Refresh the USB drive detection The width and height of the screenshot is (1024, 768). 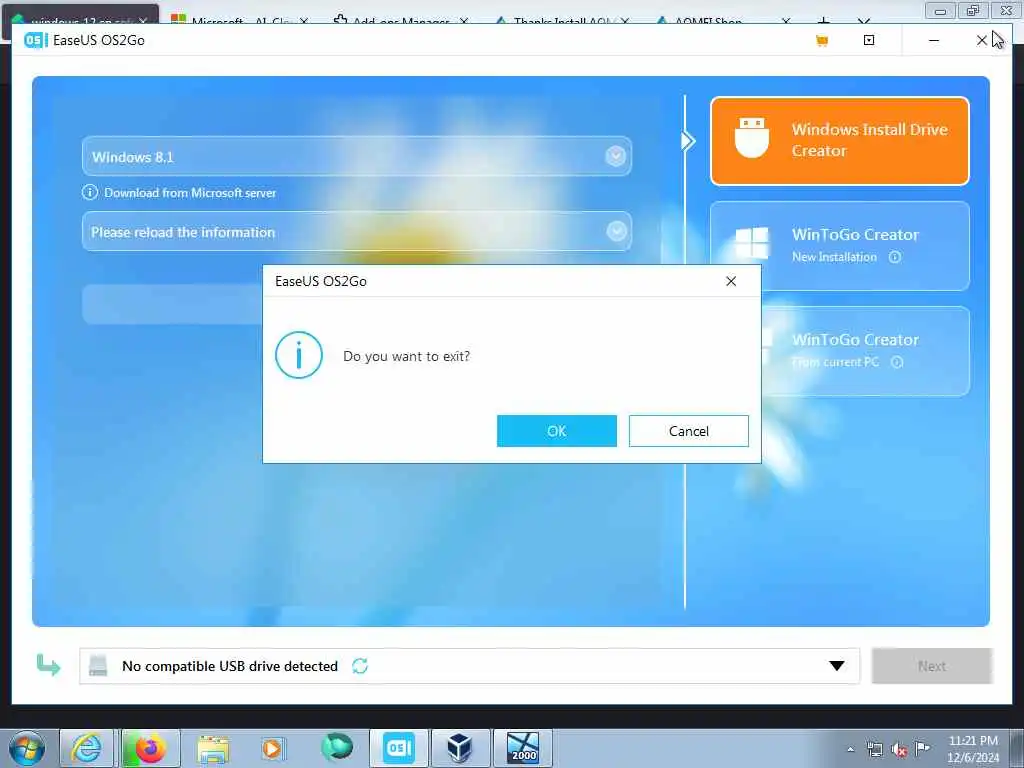360,666
